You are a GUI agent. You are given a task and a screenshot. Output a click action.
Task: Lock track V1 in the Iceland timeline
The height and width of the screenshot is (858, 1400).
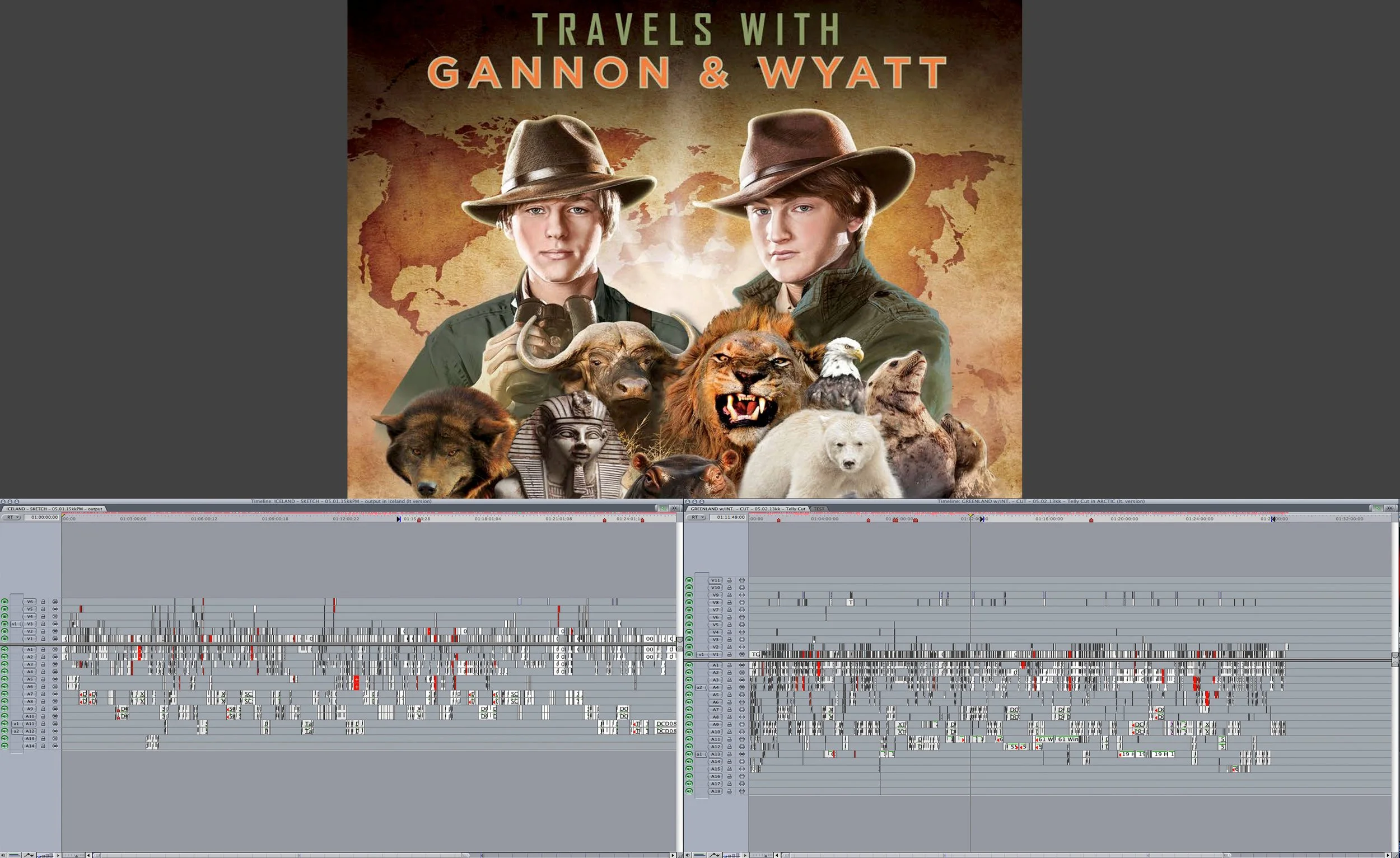(43, 639)
